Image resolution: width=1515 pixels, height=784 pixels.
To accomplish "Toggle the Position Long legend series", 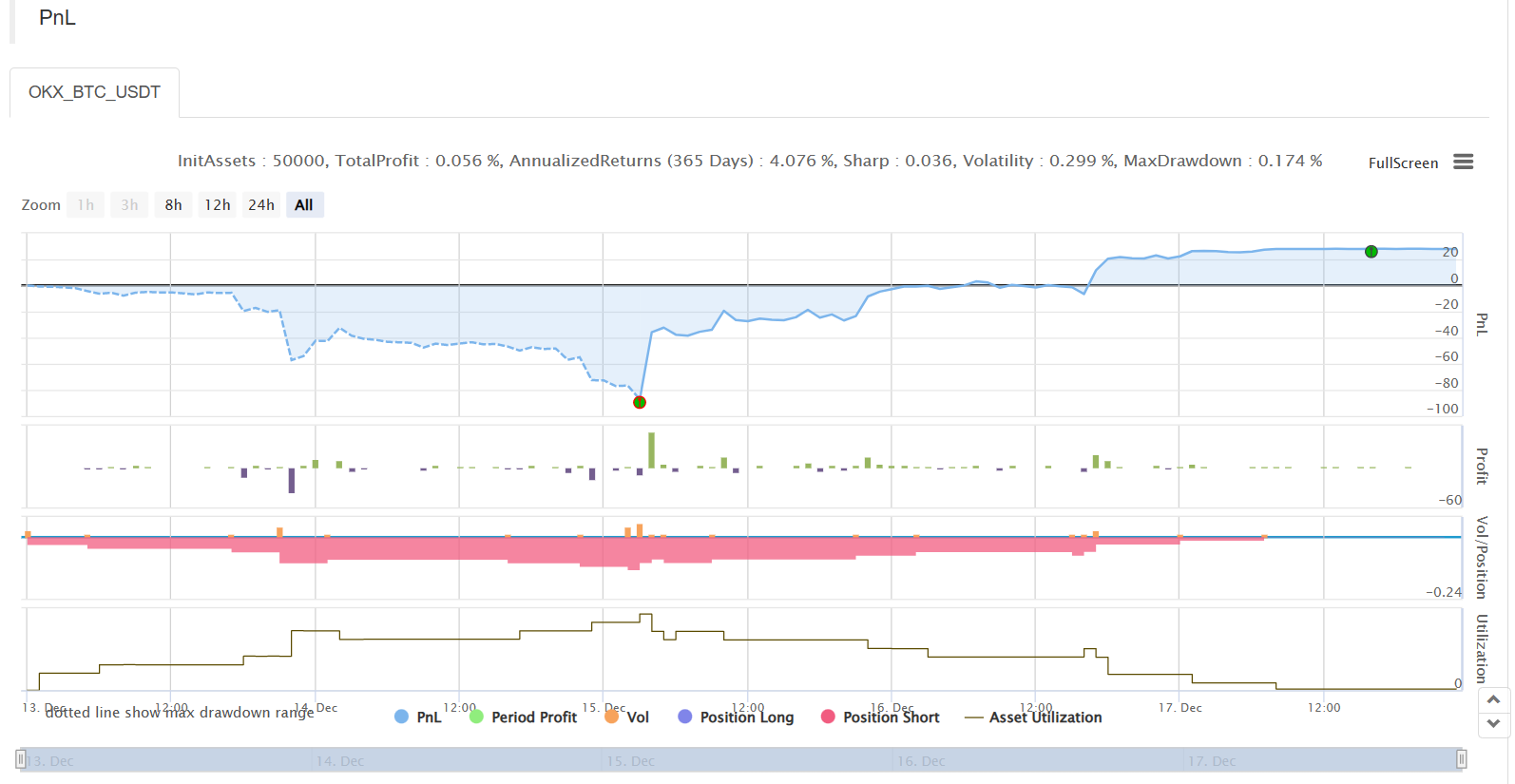I will pyautogui.click(x=737, y=717).
